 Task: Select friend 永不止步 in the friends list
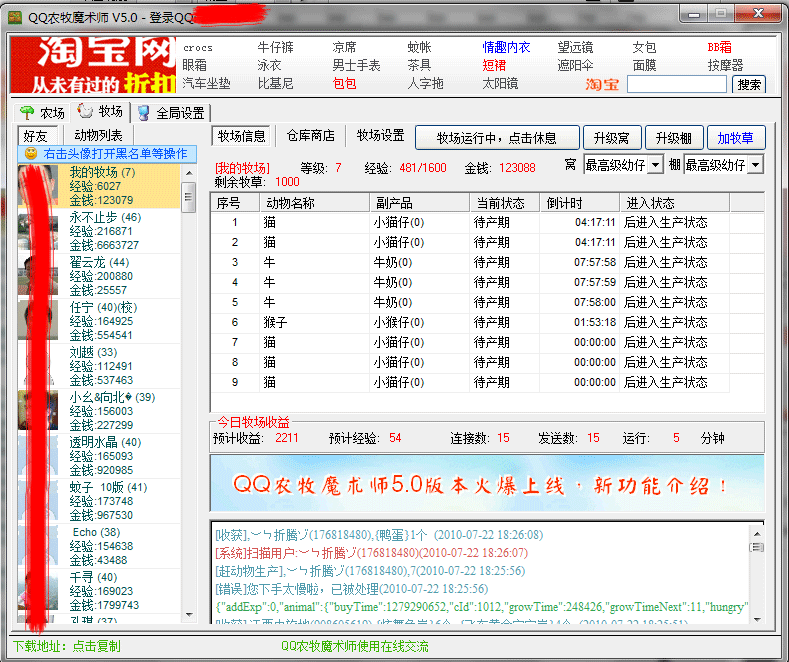pos(105,217)
